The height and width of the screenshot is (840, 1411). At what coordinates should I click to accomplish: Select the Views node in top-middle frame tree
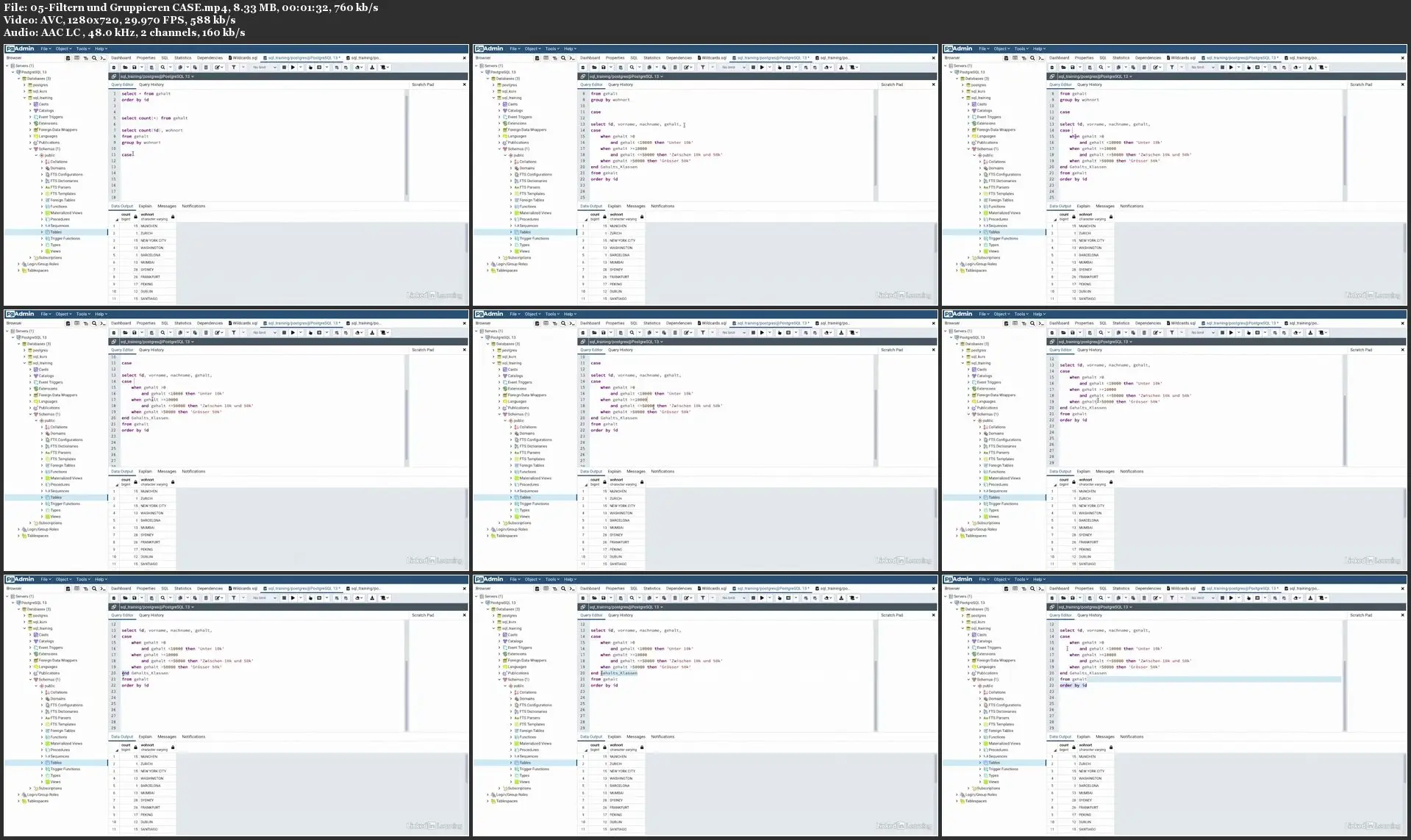[524, 251]
